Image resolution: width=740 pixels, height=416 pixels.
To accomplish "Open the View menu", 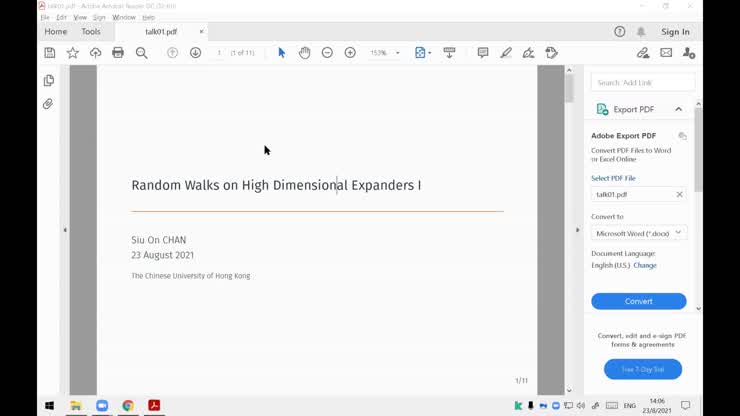I will [x=80, y=17].
